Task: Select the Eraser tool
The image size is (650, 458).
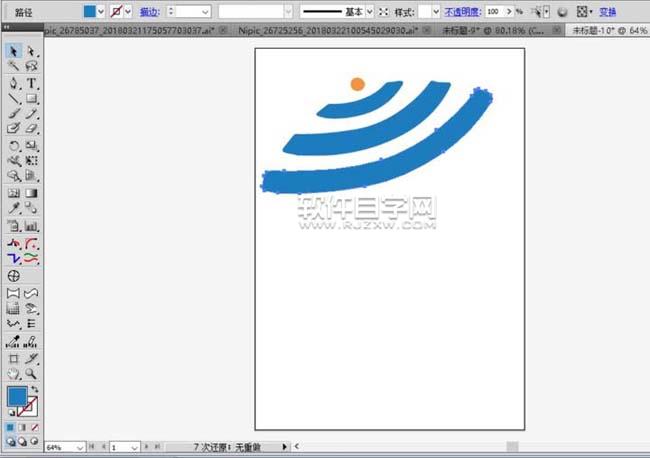Action: pyautogui.click(x=31, y=128)
